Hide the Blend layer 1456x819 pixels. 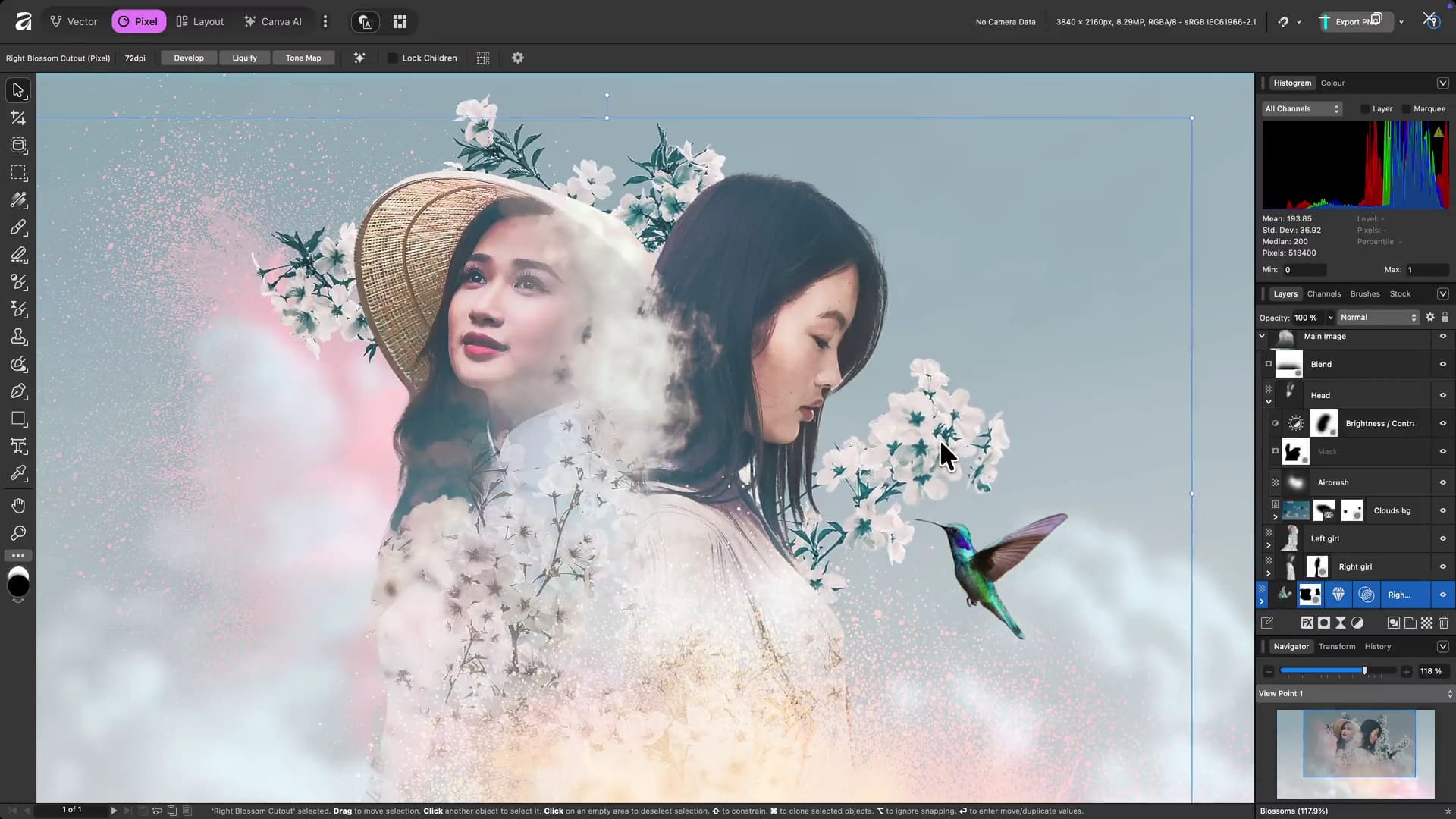click(1443, 364)
